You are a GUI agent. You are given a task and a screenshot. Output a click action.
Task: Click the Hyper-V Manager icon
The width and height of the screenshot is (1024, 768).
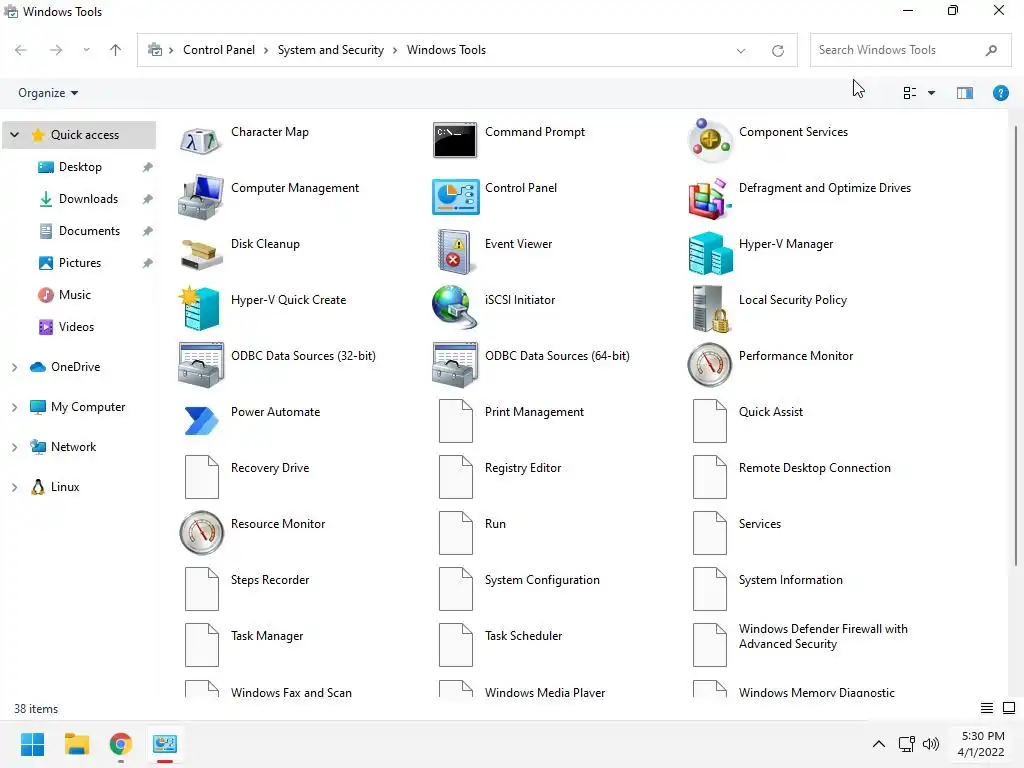710,253
